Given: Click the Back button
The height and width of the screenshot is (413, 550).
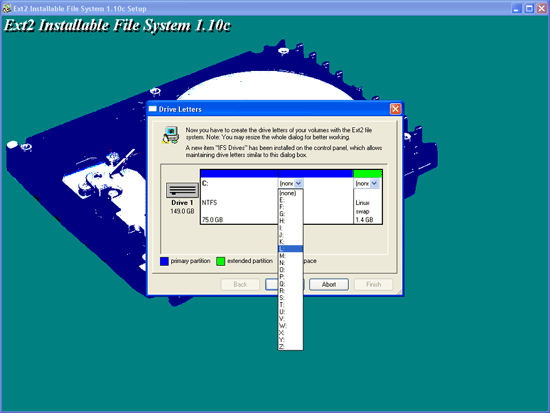Looking at the screenshot, I should [x=240, y=285].
